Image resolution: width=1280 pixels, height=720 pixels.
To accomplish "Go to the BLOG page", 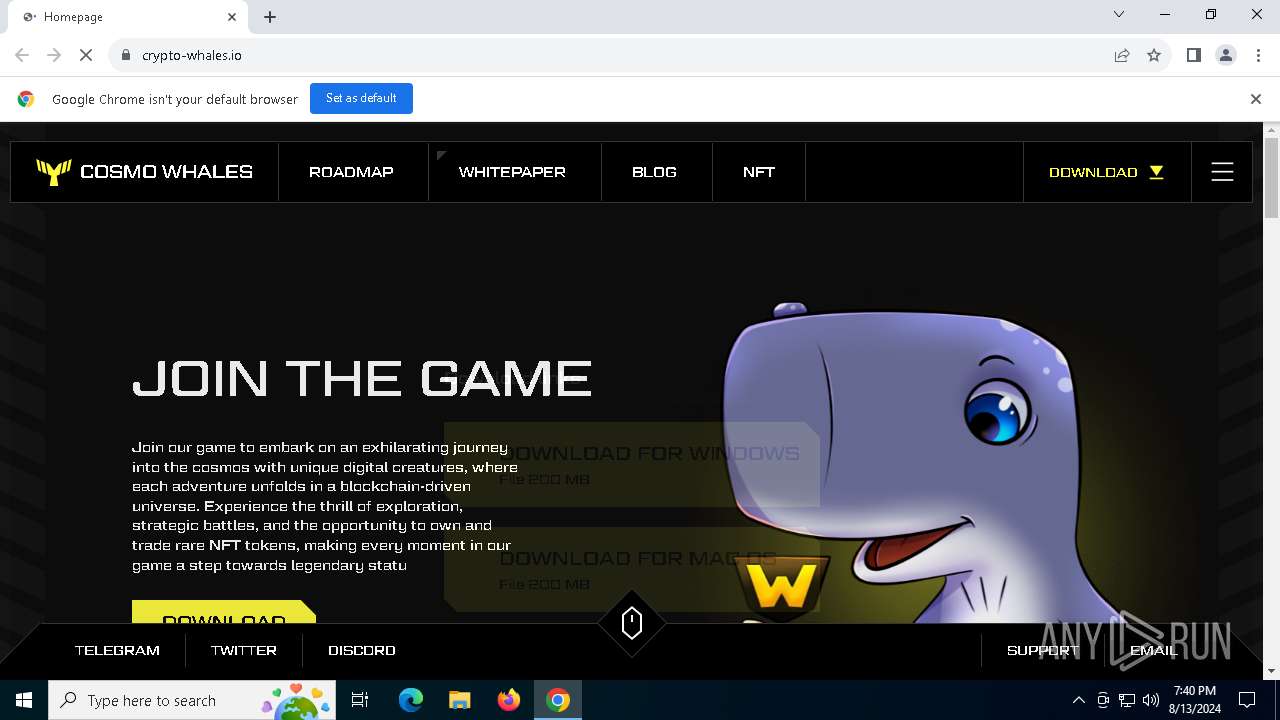I will (654, 172).
